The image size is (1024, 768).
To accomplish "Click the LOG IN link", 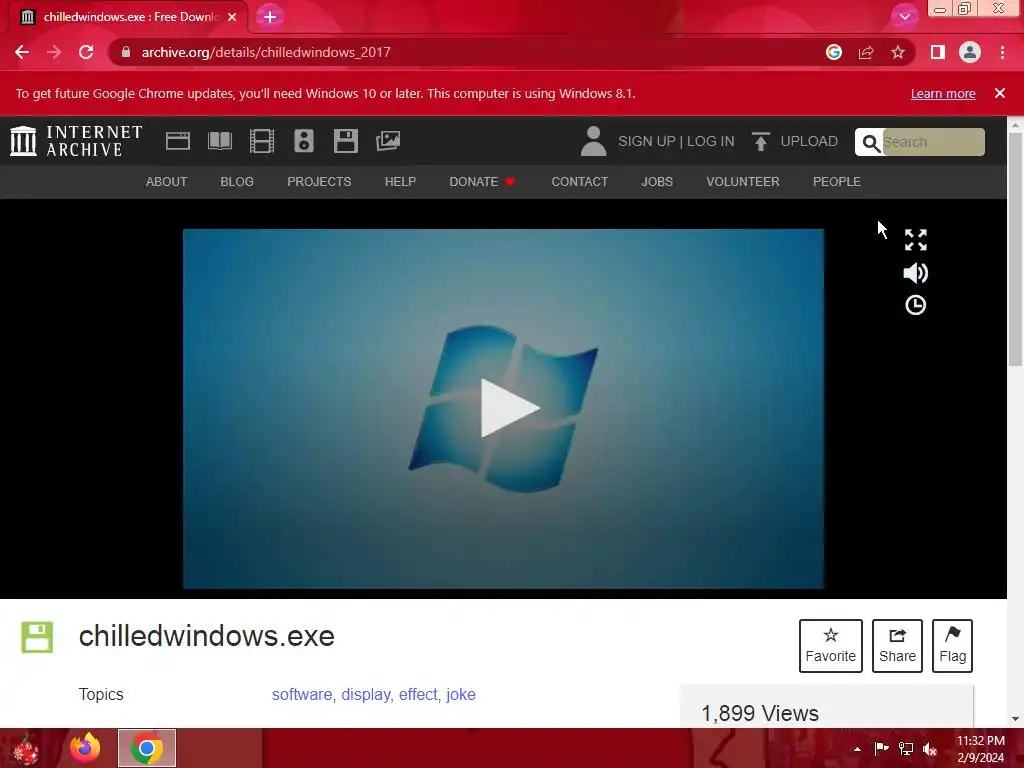I will (711, 141).
